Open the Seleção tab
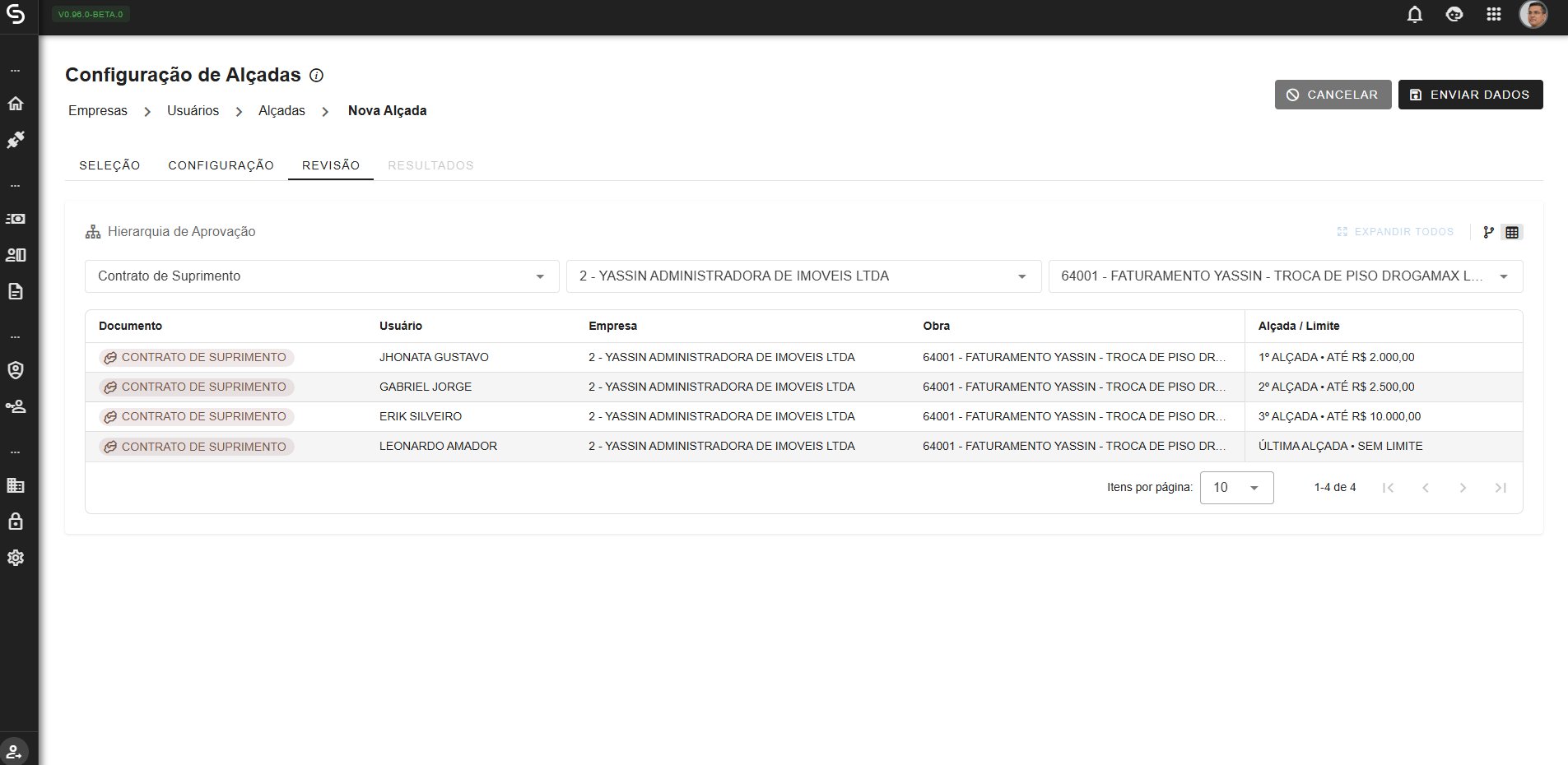Image resolution: width=1568 pixels, height=765 pixels. point(109,165)
